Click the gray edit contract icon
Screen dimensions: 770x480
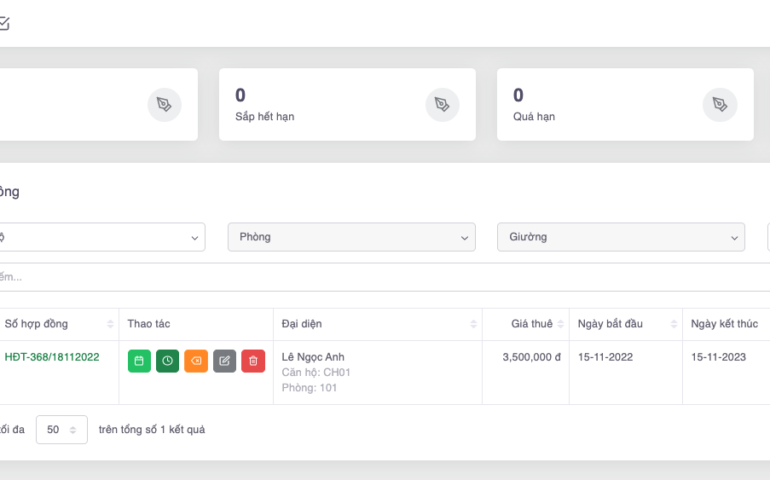coord(225,361)
